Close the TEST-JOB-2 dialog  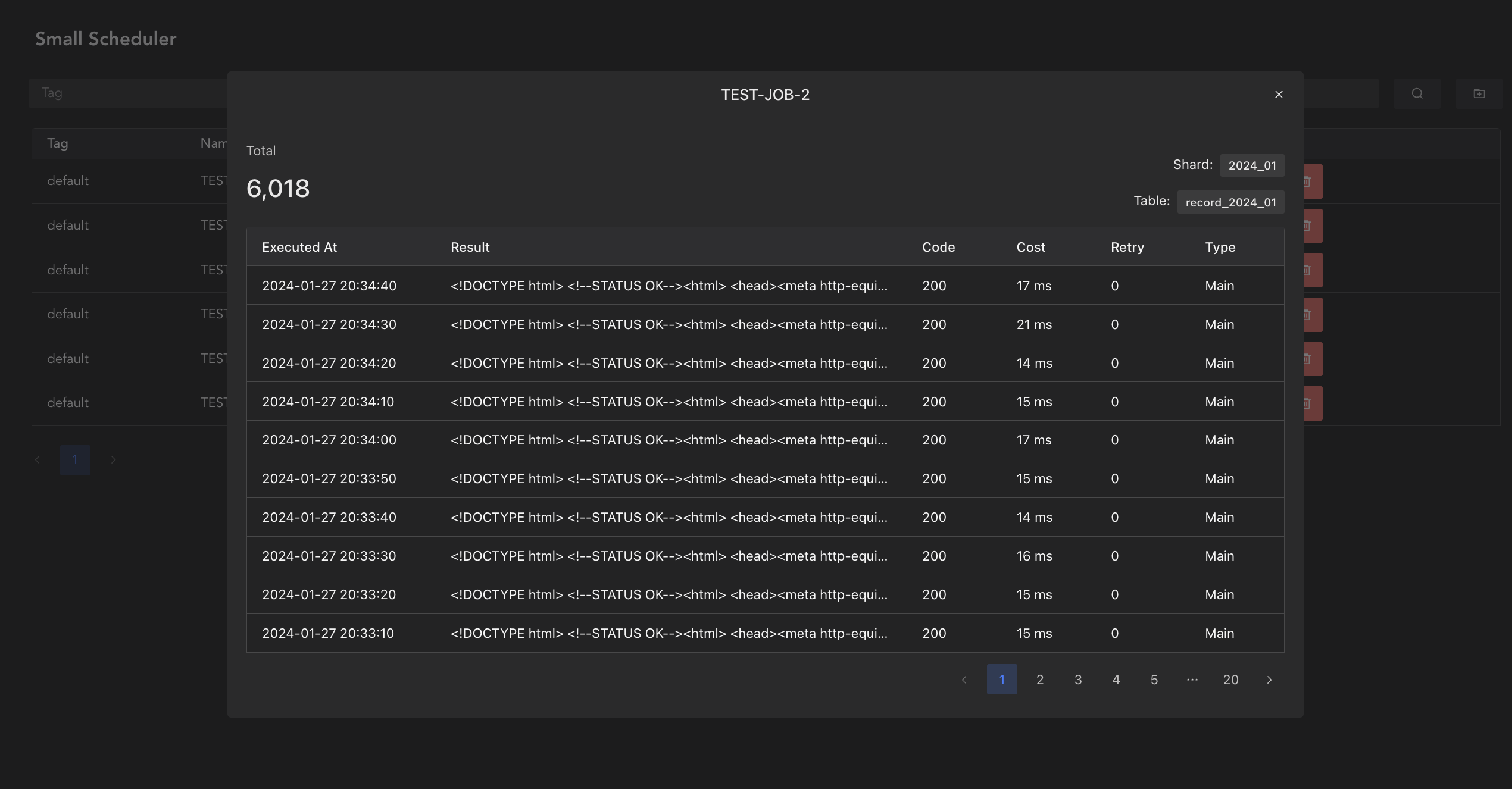click(1278, 95)
